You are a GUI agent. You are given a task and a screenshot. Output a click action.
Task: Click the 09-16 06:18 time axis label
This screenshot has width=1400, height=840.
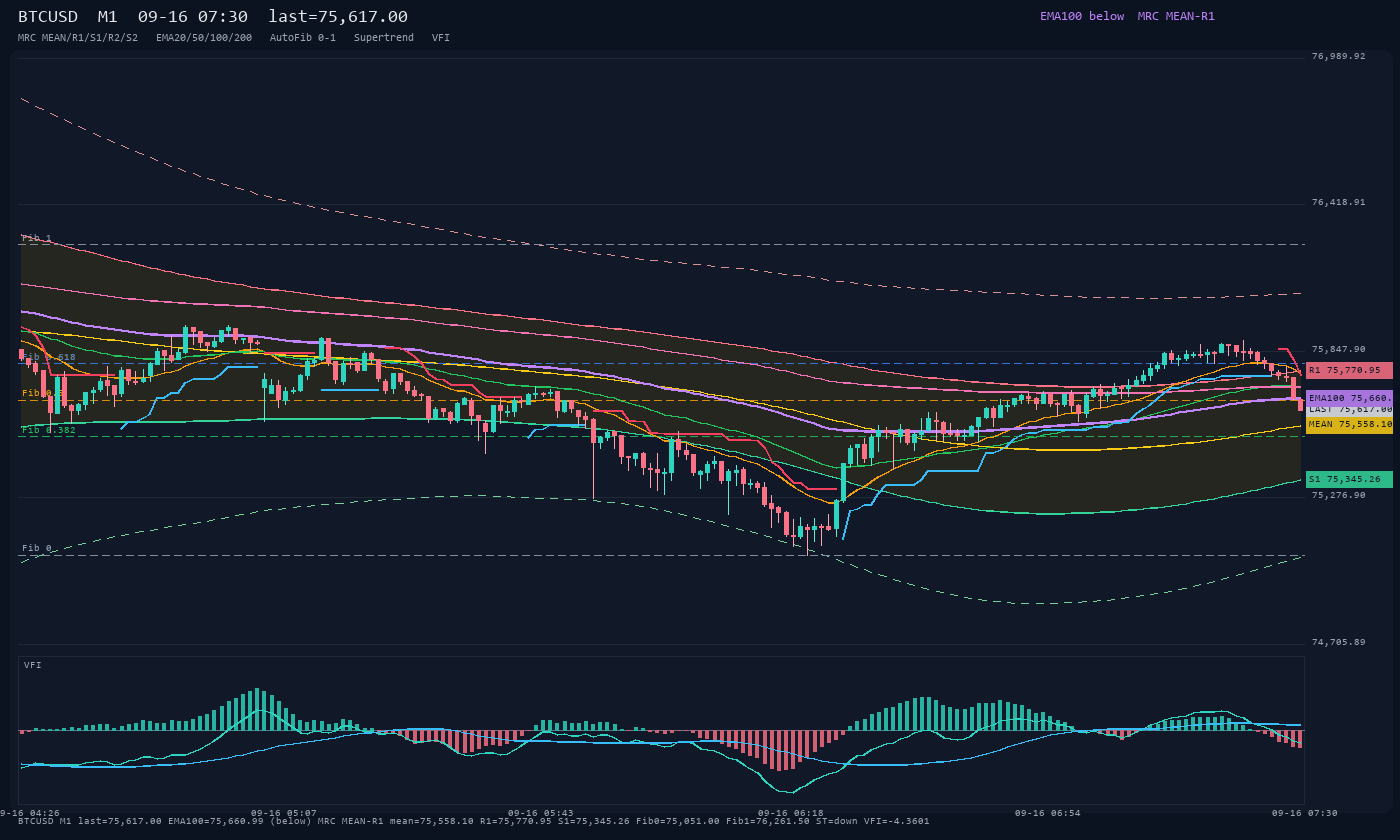[791, 813]
